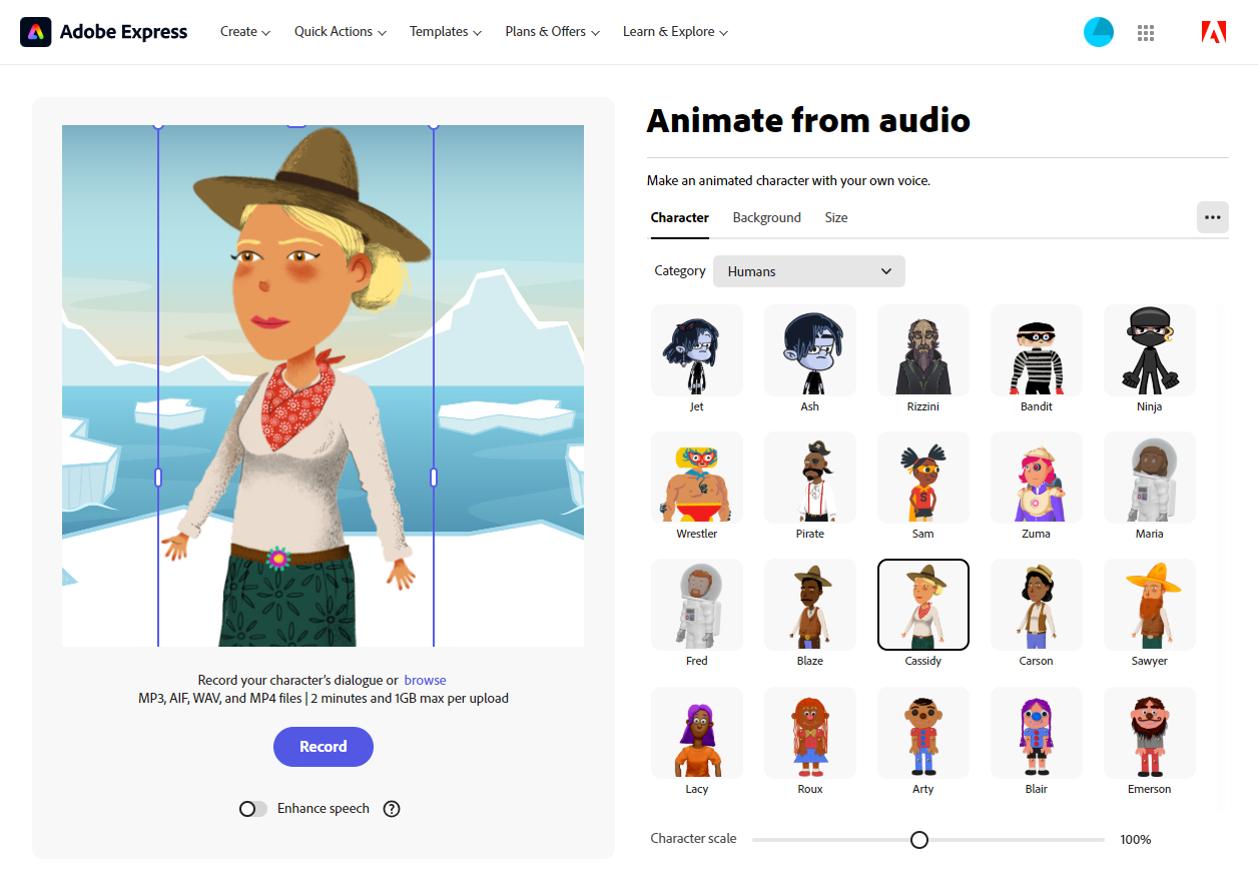Enable the Enhance speech toggle
The height and width of the screenshot is (890, 1258).
click(253, 808)
